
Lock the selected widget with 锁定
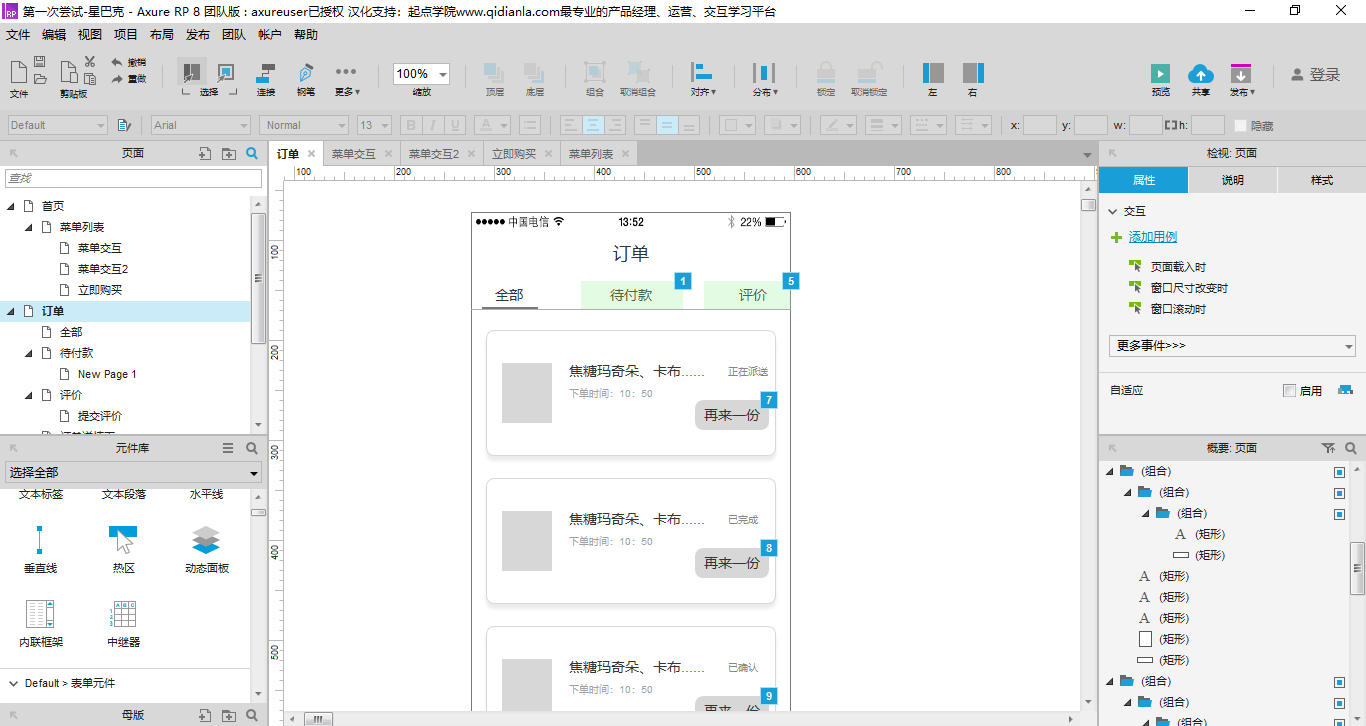[x=825, y=74]
